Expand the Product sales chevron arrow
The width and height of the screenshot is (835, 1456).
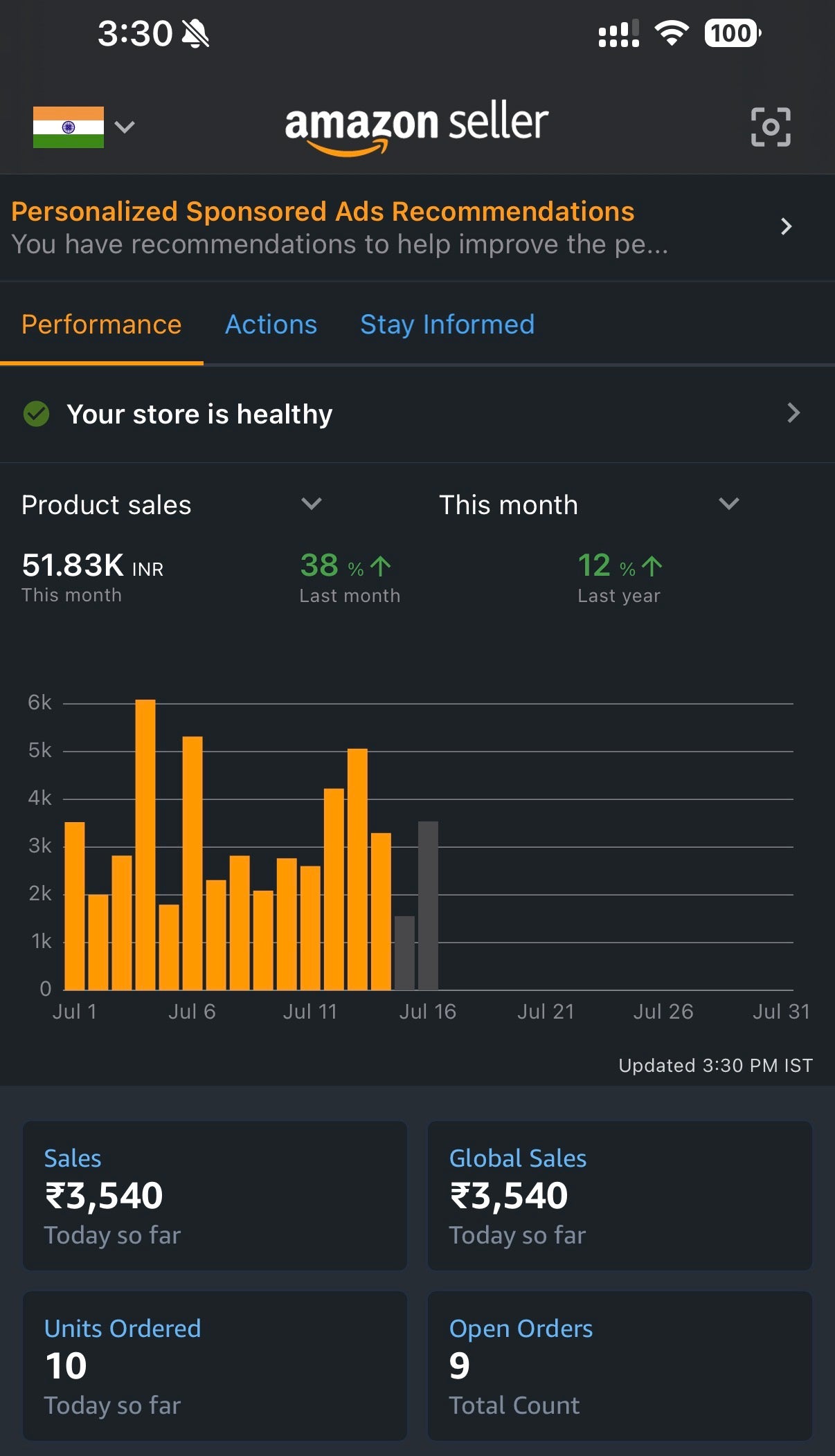pyautogui.click(x=312, y=504)
